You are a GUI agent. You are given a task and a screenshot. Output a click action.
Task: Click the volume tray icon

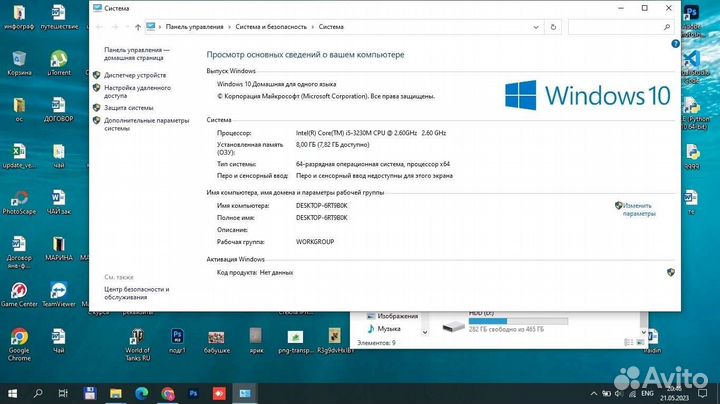tap(619, 393)
